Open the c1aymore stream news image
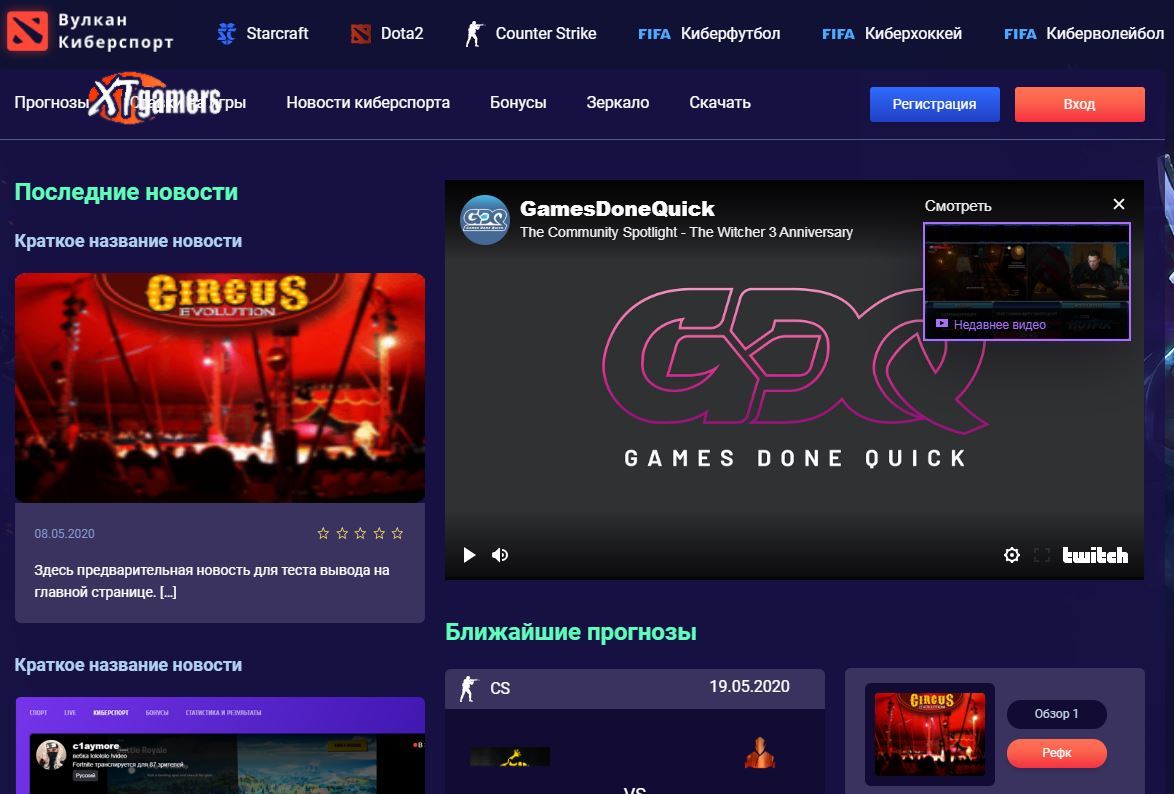Viewport: 1174px width, 794px height. click(220, 745)
